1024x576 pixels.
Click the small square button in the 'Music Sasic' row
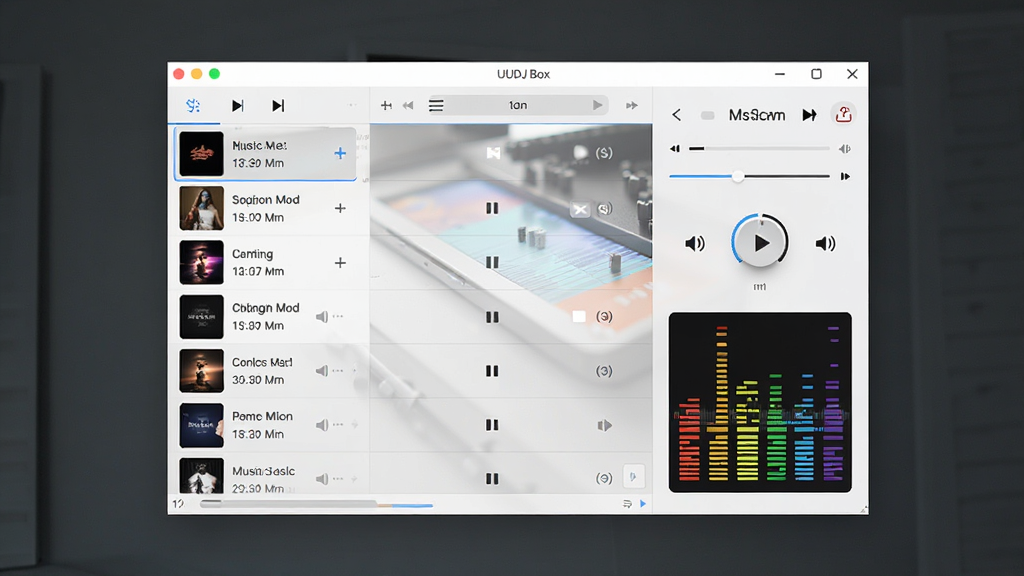(633, 477)
